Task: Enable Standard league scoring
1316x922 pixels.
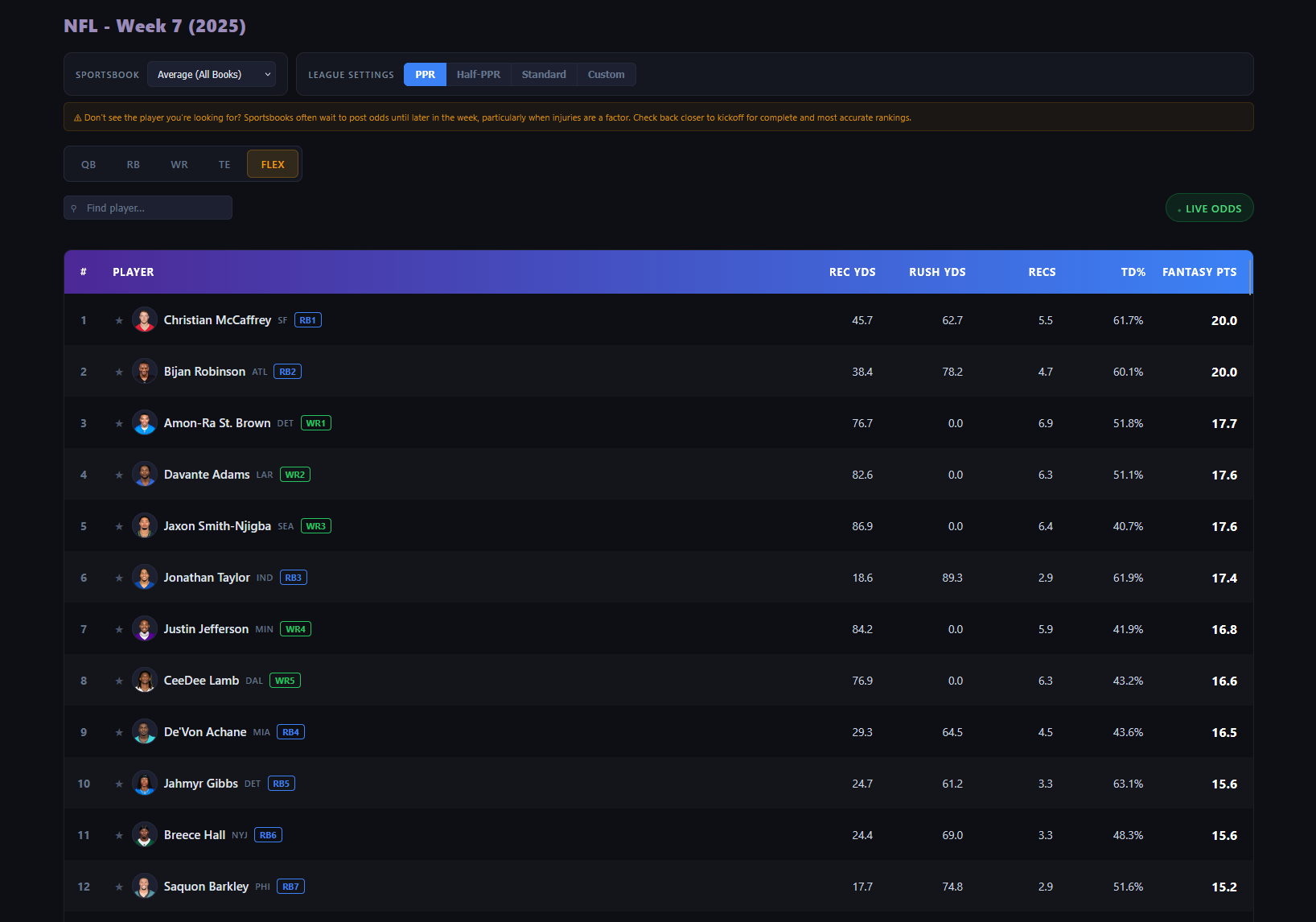Action: click(544, 74)
